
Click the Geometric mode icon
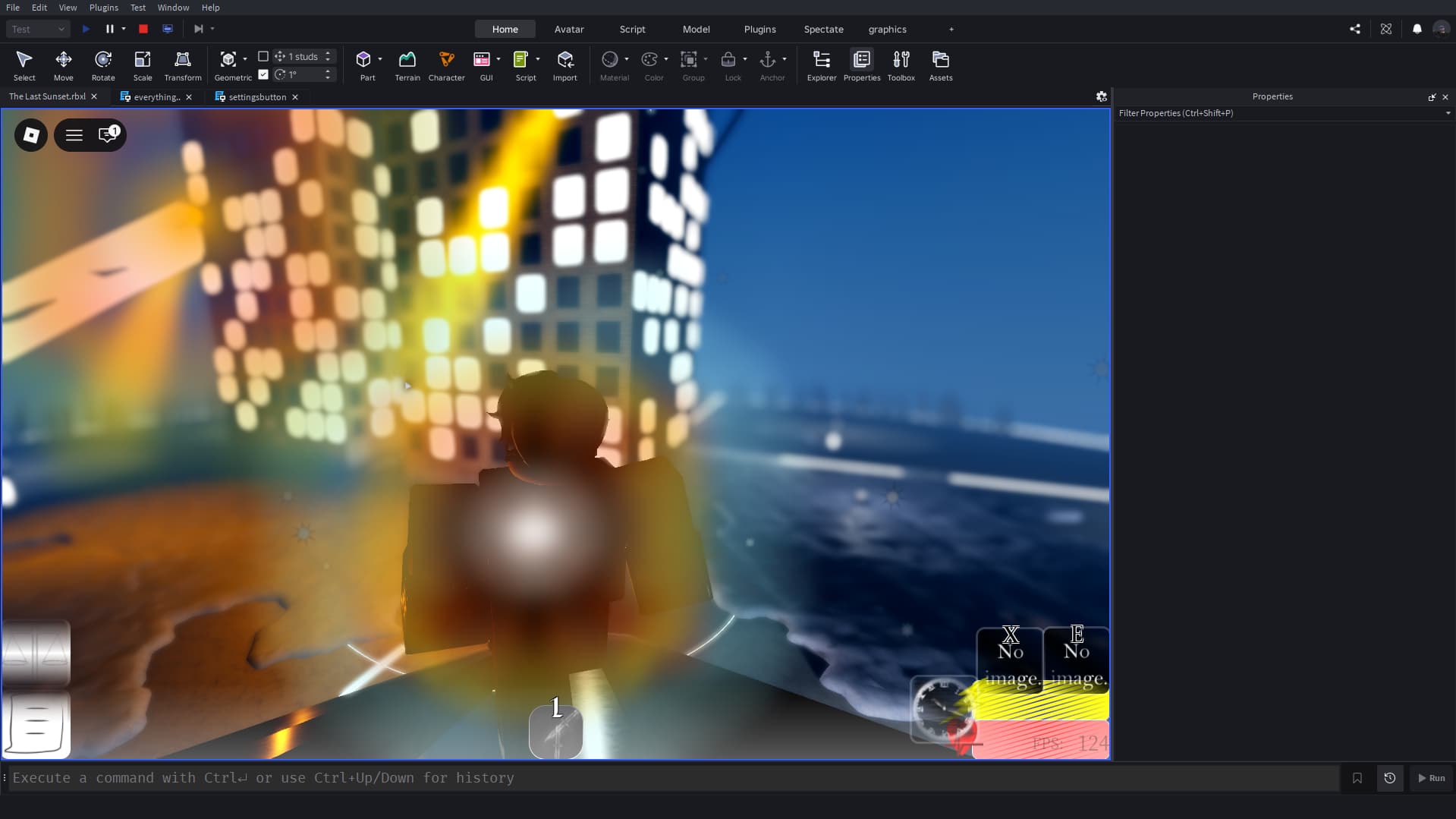pos(228,59)
